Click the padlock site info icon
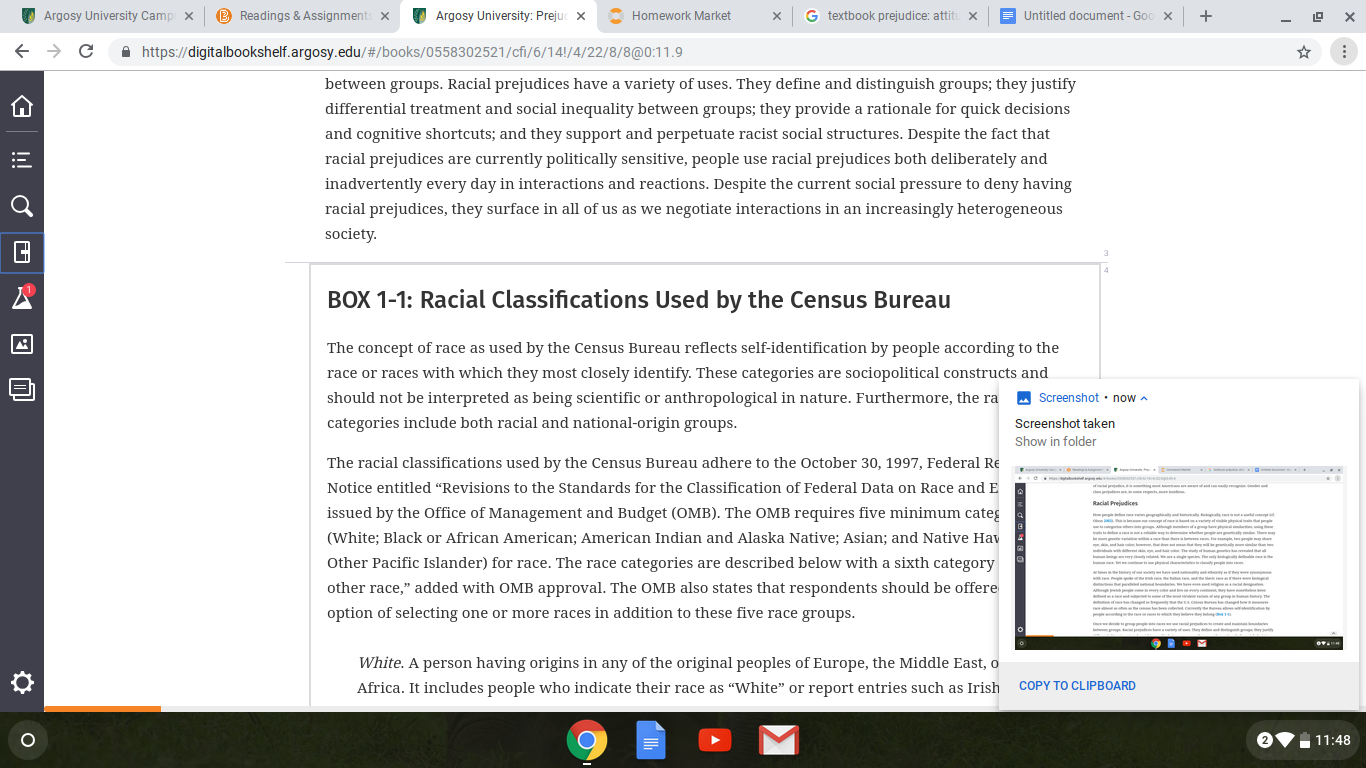This screenshot has width=1366, height=768. coord(125,52)
